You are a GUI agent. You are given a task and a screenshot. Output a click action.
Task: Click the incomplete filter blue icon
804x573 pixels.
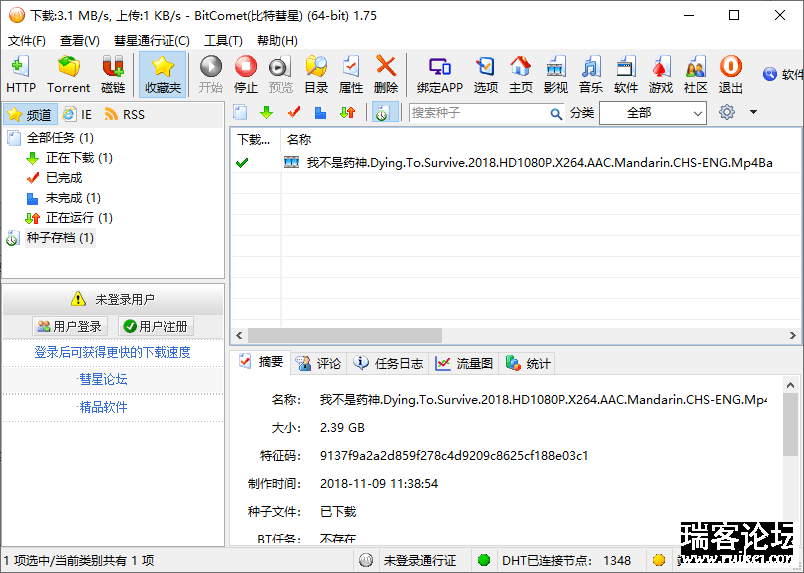click(x=320, y=112)
